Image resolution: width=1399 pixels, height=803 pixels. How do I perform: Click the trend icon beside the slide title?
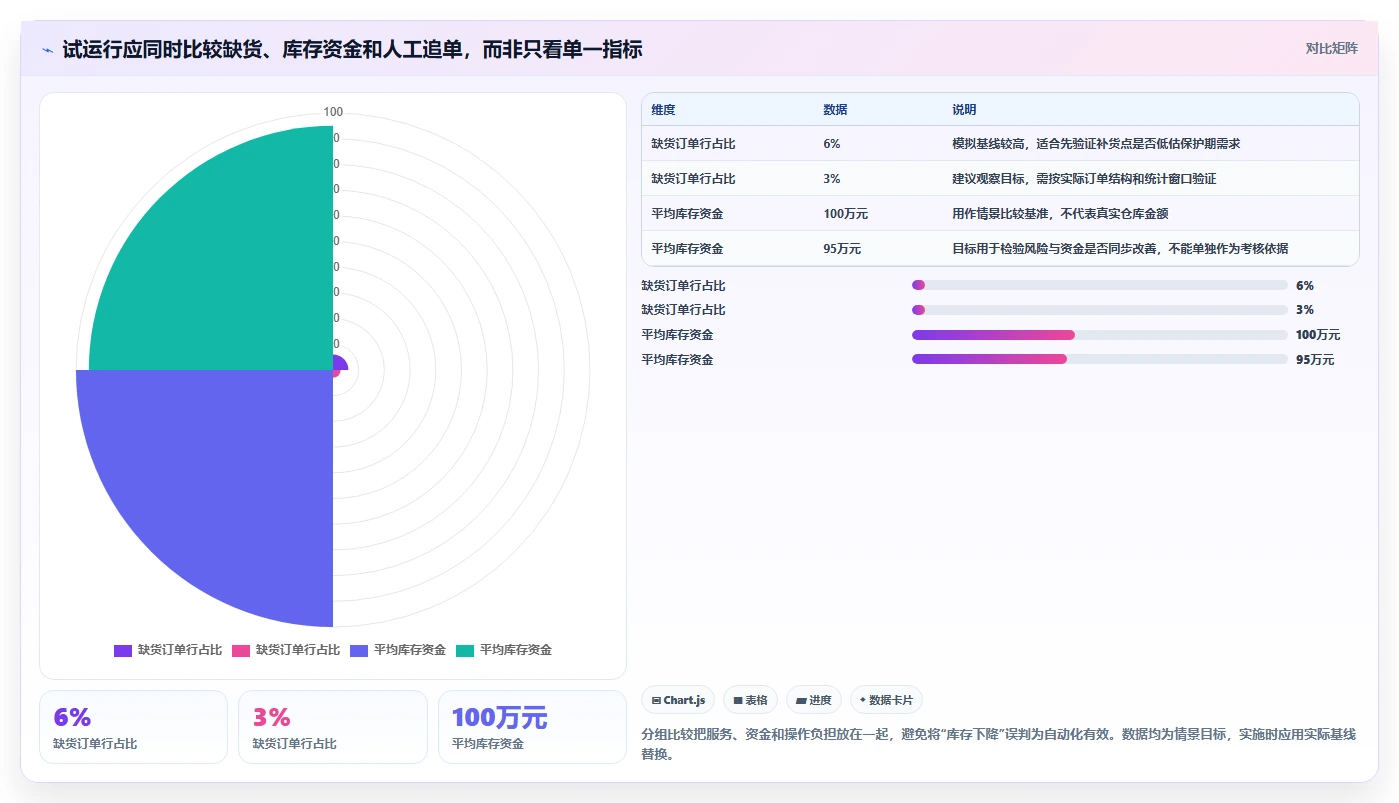point(48,50)
